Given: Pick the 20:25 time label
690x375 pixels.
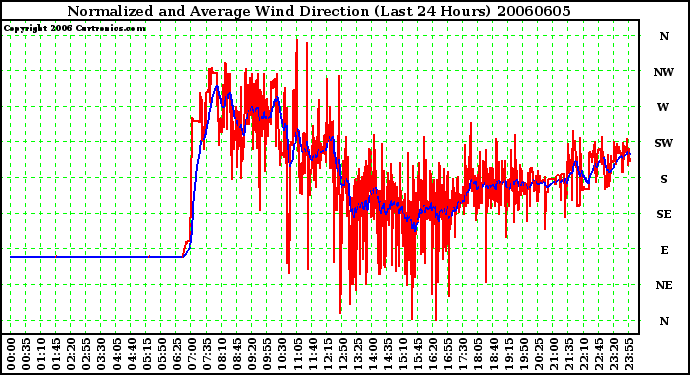Looking at the screenshot, I should (x=538, y=354).
